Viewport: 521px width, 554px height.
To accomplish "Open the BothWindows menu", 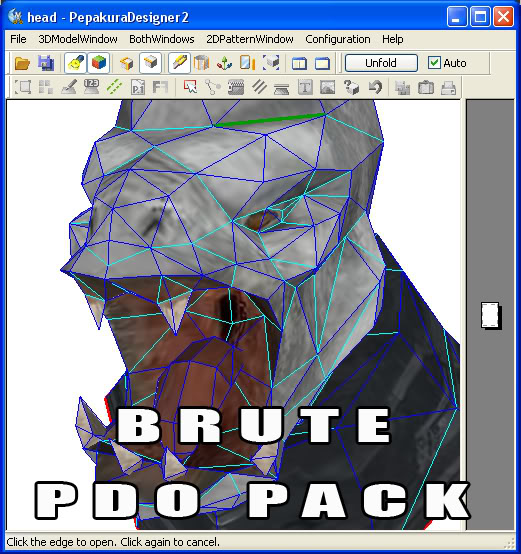I will click(x=162, y=39).
